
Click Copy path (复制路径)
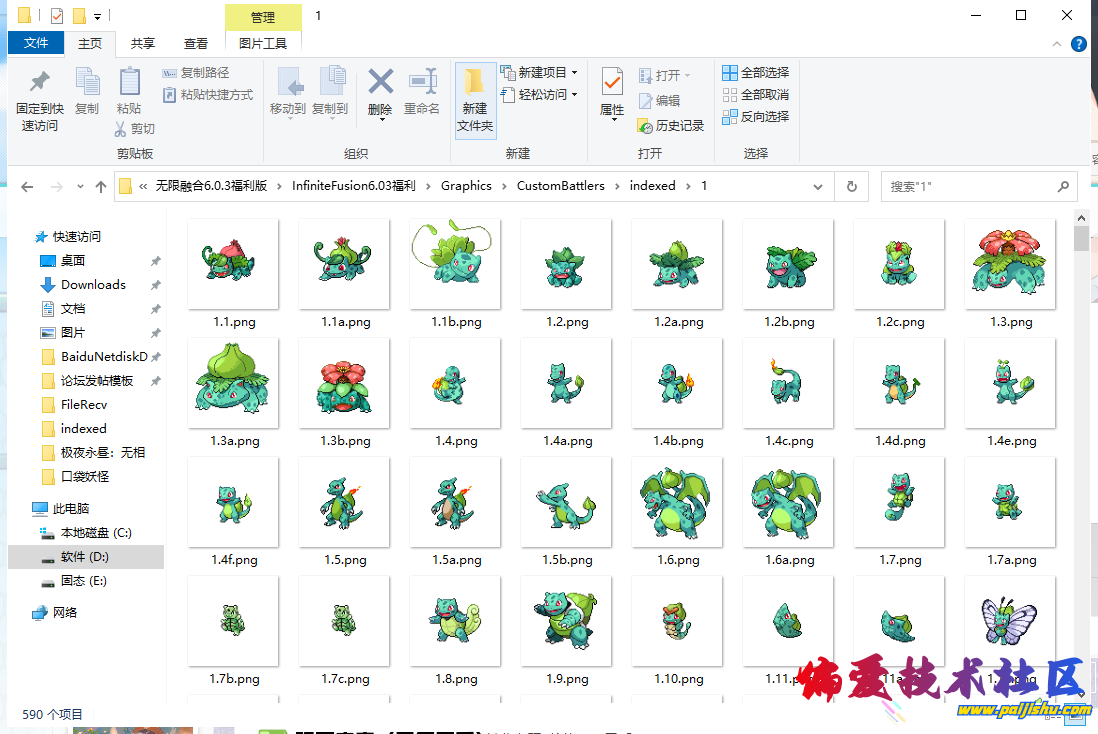coord(195,73)
